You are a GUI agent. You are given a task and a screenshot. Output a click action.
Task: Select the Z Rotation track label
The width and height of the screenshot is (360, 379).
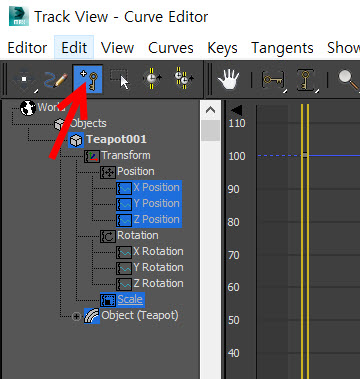[x=158, y=283]
